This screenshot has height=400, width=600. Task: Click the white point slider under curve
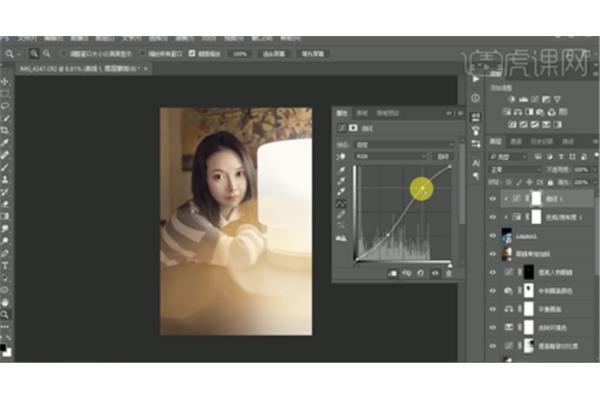point(450,265)
